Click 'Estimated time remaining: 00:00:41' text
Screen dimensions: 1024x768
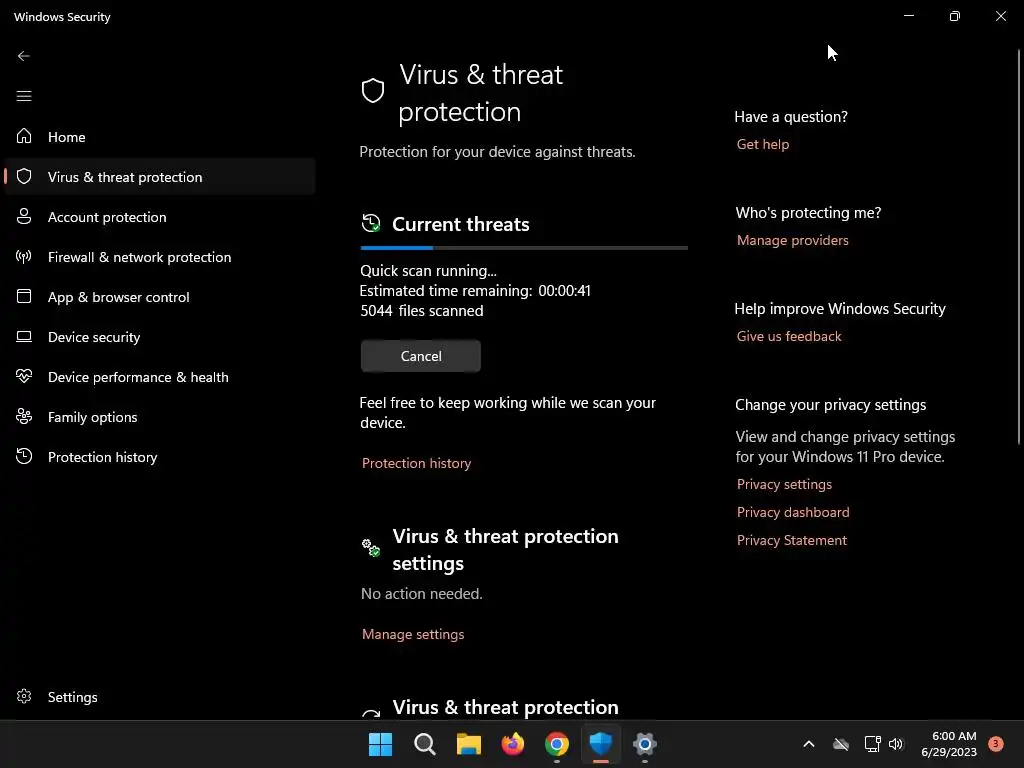(475, 291)
